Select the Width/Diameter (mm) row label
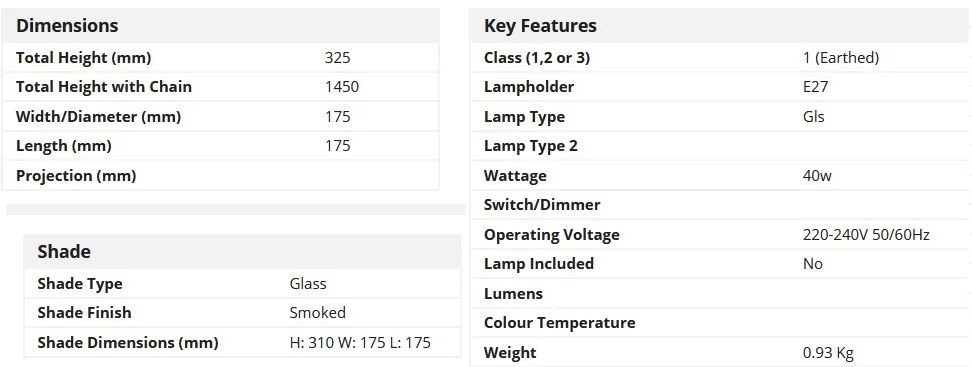Screen dimensions: 972x367 99,117
